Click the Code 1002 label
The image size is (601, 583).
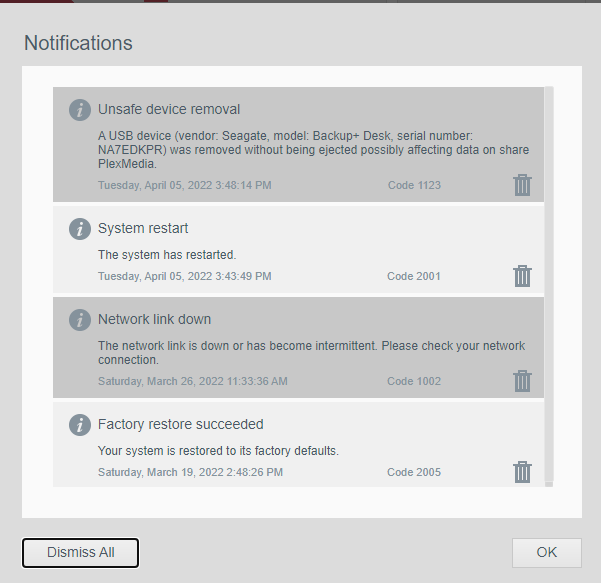pyautogui.click(x=414, y=381)
